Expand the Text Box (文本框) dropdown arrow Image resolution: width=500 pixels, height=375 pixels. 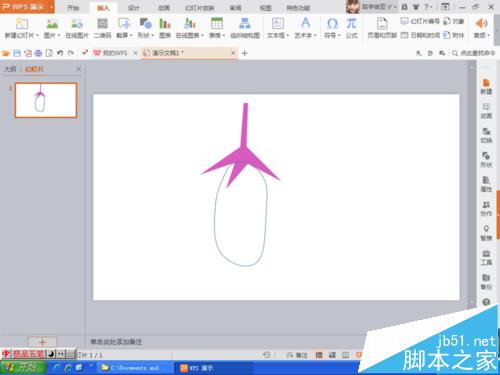287,35
